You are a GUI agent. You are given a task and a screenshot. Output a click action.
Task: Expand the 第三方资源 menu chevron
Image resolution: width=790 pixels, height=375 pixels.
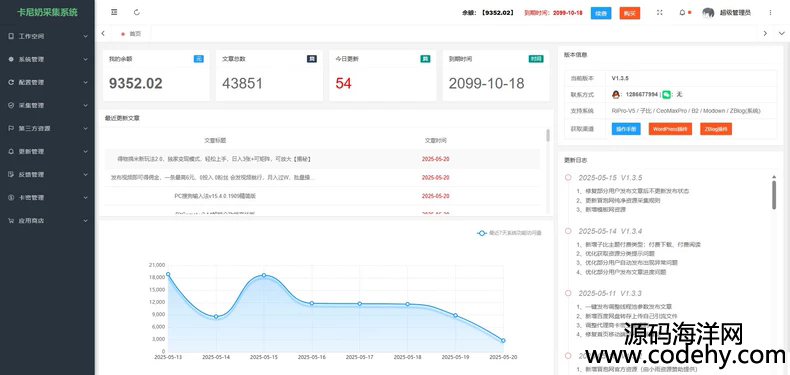(86, 129)
